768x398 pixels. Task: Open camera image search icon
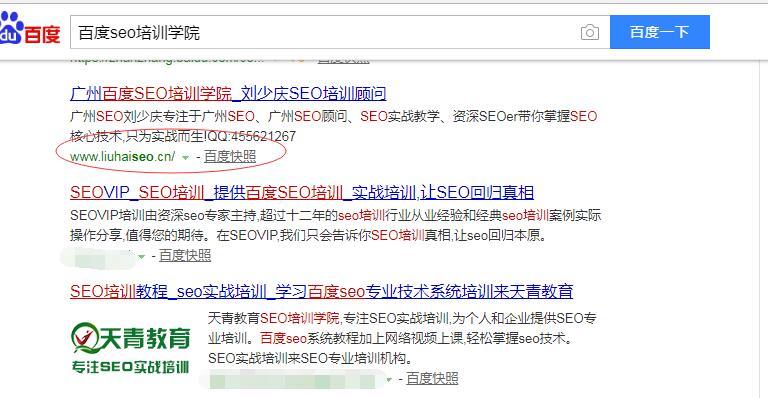pyautogui.click(x=589, y=33)
